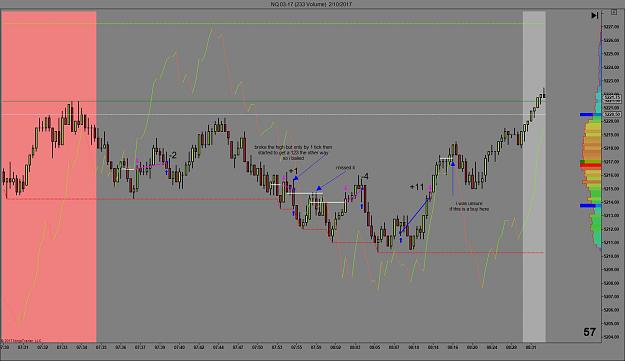The height and width of the screenshot is (361, 625).
Task: Click the 07:44 time axis label
Action: pyautogui.click(x=218, y=347)
